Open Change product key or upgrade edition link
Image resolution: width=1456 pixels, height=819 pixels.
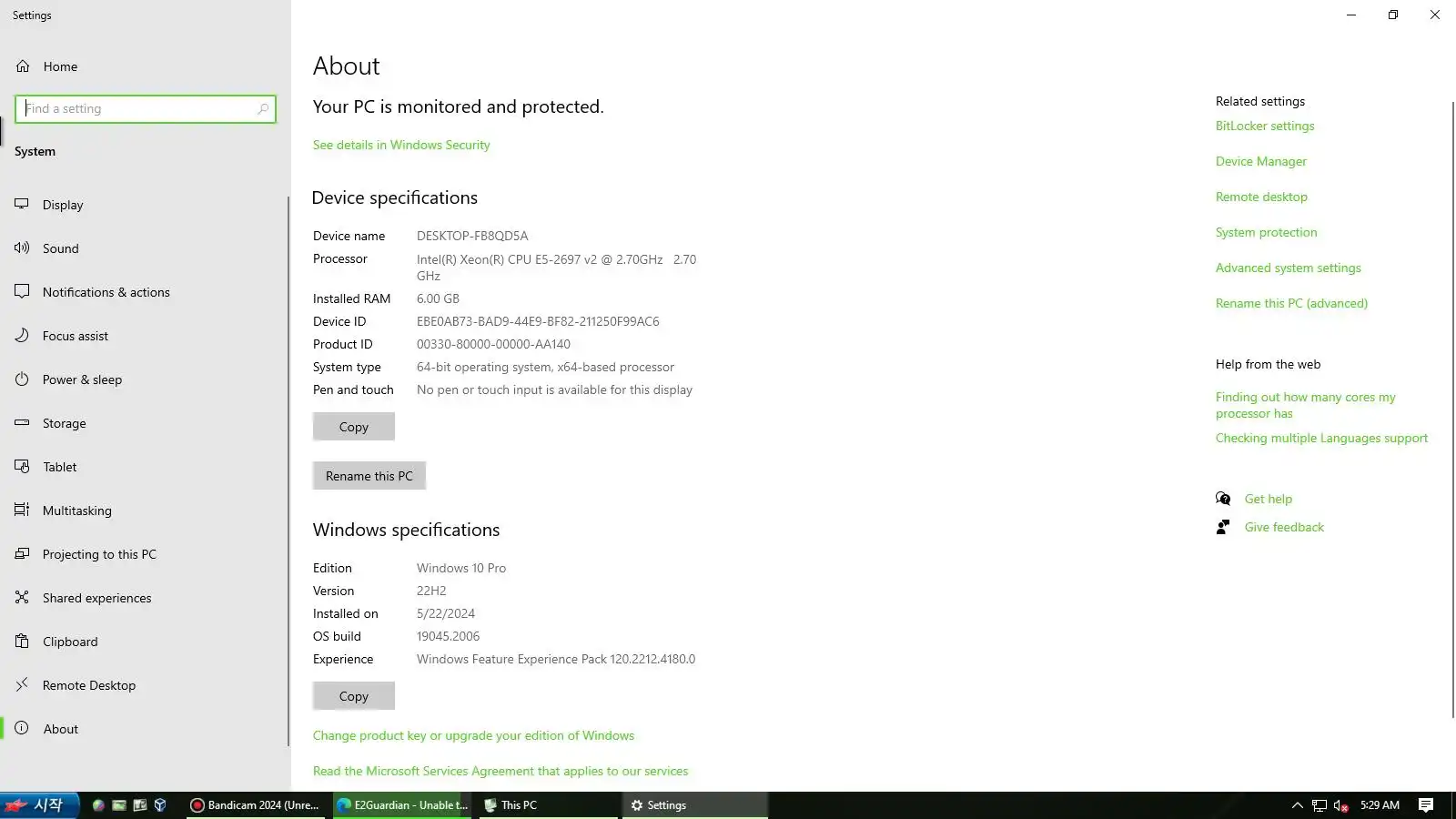click(x=473, y=735)
